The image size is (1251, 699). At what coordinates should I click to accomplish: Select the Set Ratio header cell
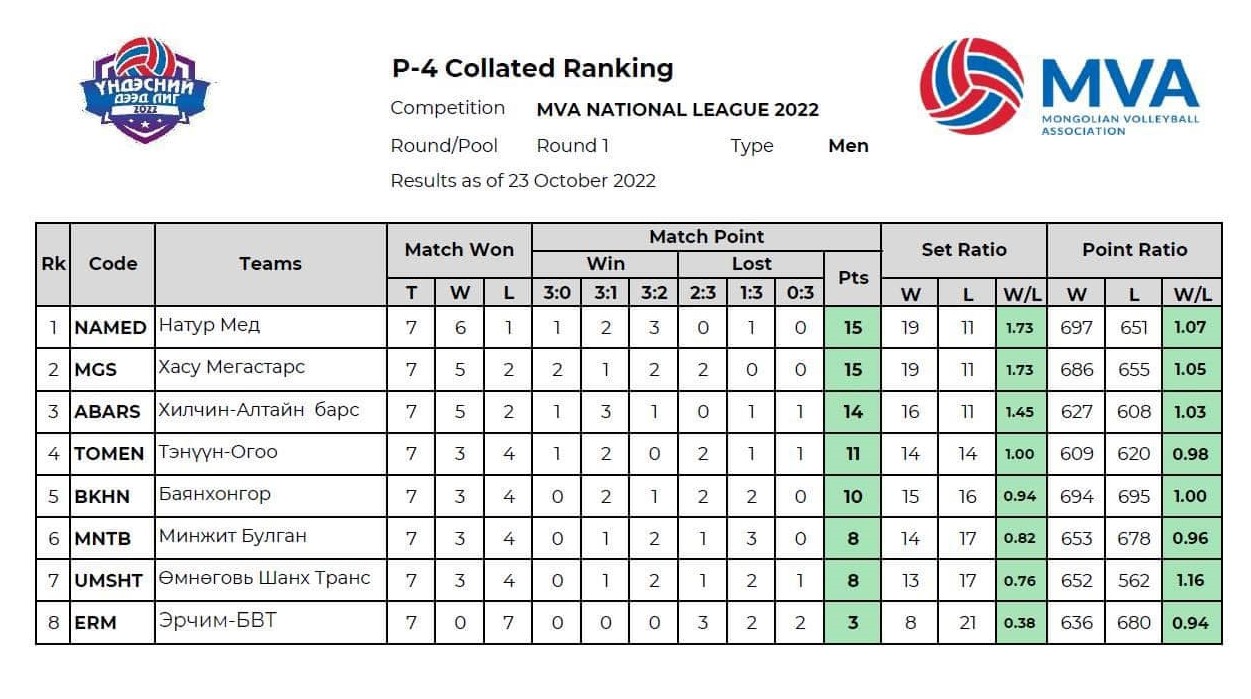pyautogui.click(x=963, y=250)
